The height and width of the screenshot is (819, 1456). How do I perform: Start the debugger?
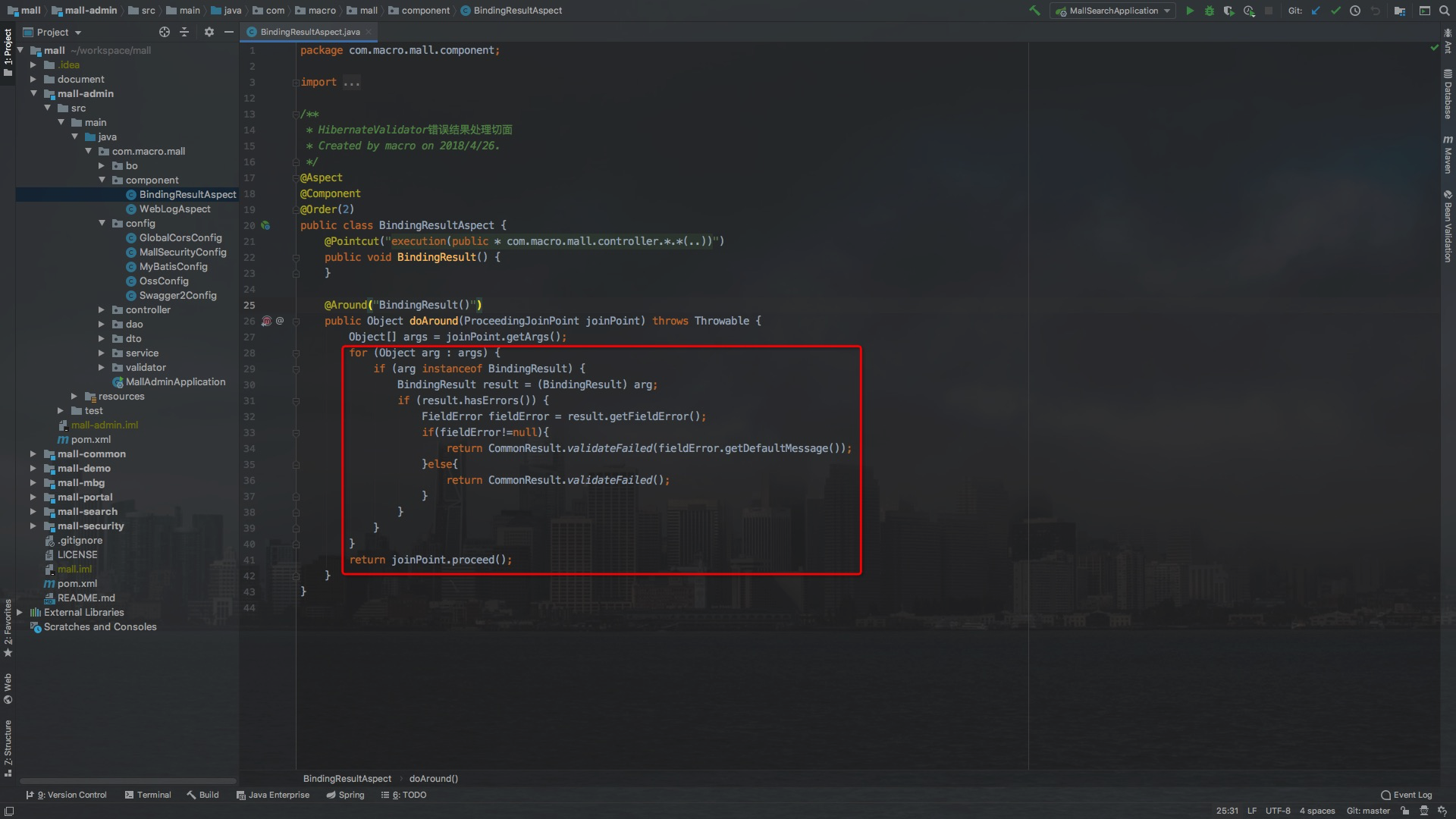click(1209, 11)
